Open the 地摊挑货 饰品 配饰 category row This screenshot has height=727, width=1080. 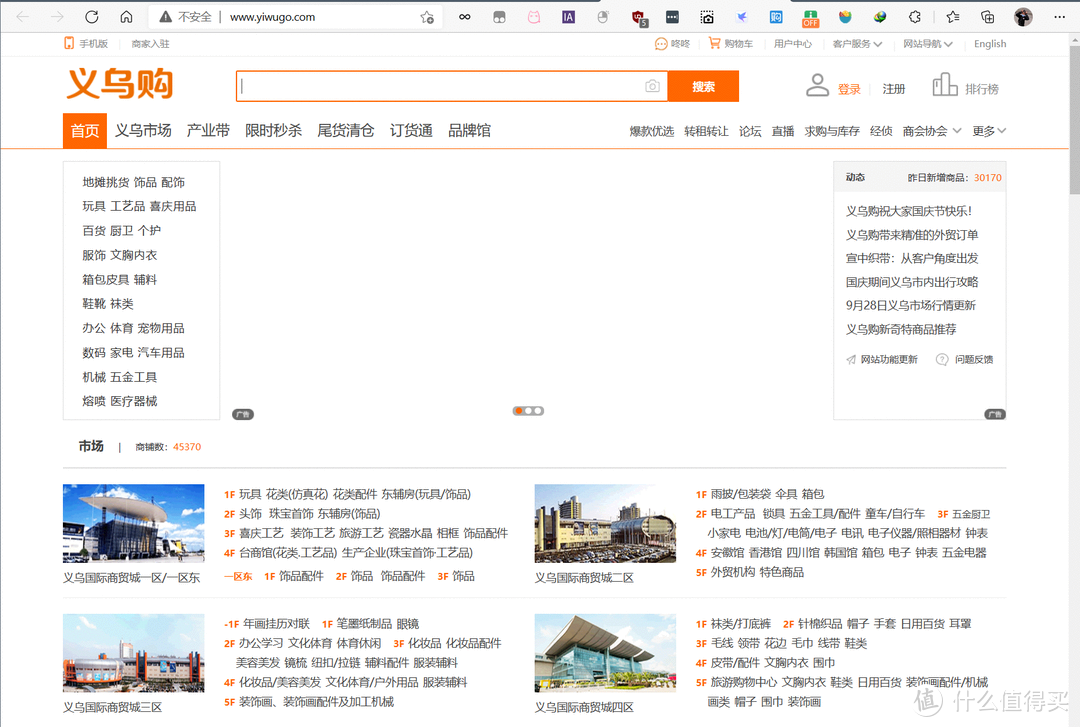click(134, 182)
